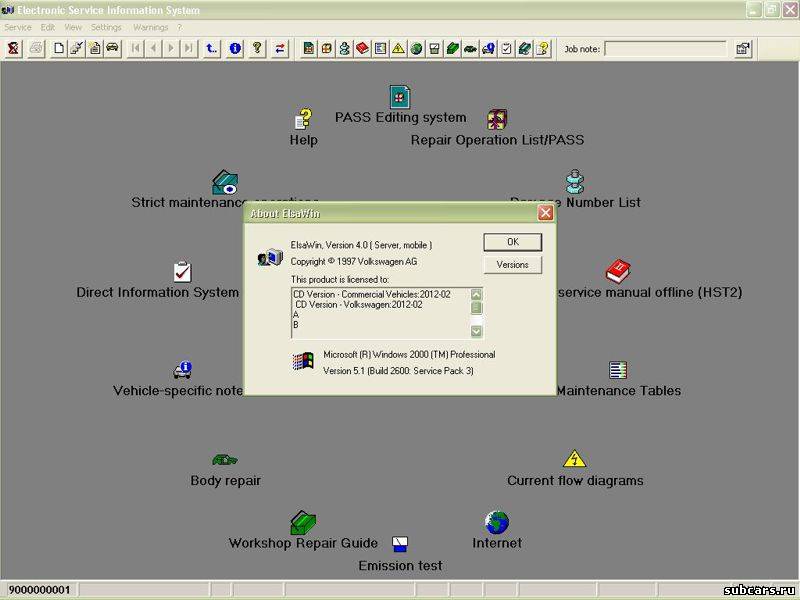Click the go-to-first-page navigation arrow
This screenshot has height=600, width=800.
point(136,48)
